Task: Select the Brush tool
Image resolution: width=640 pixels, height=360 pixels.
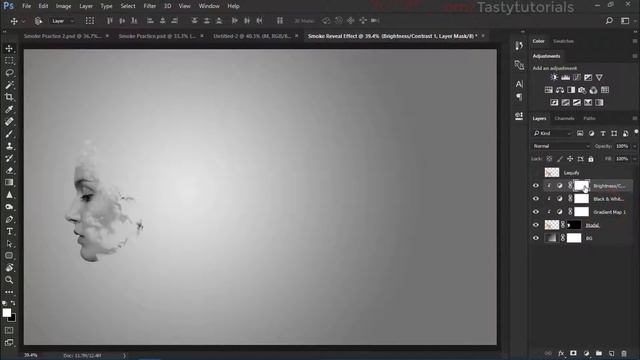Action: pos(9,134)
